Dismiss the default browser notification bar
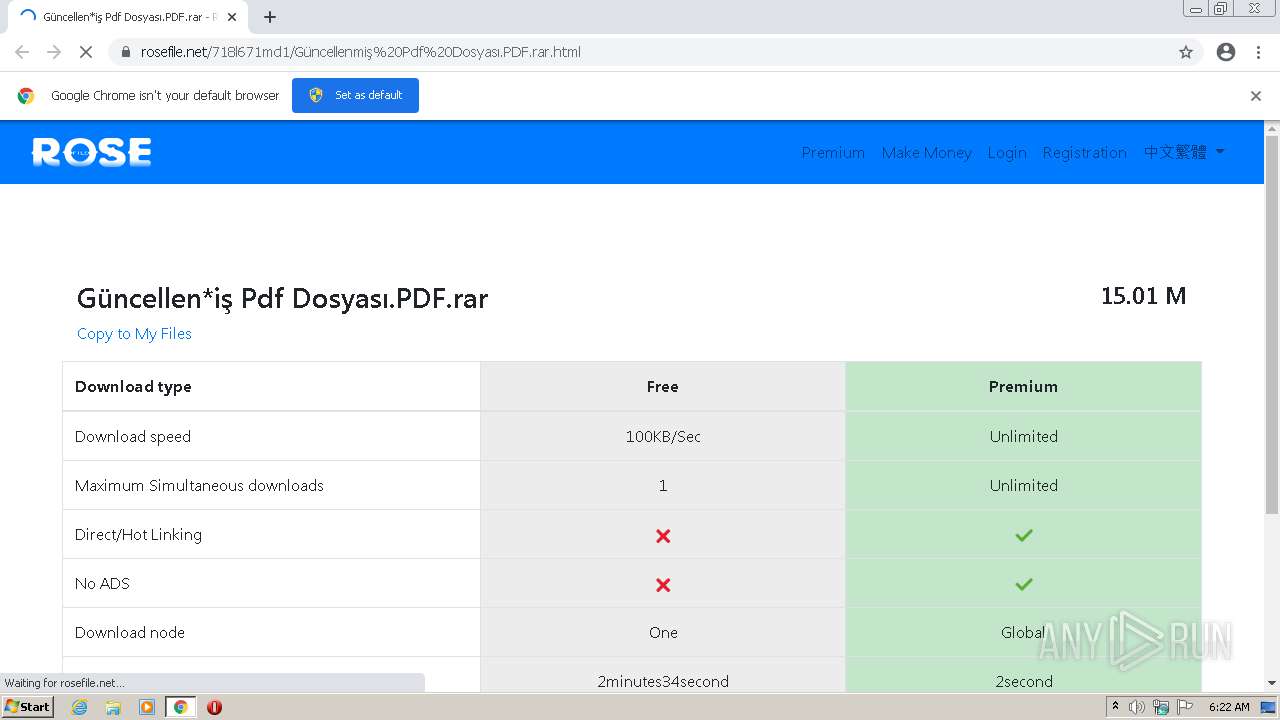Screen dimensions: 1280x720 [x=1256, y=96]
